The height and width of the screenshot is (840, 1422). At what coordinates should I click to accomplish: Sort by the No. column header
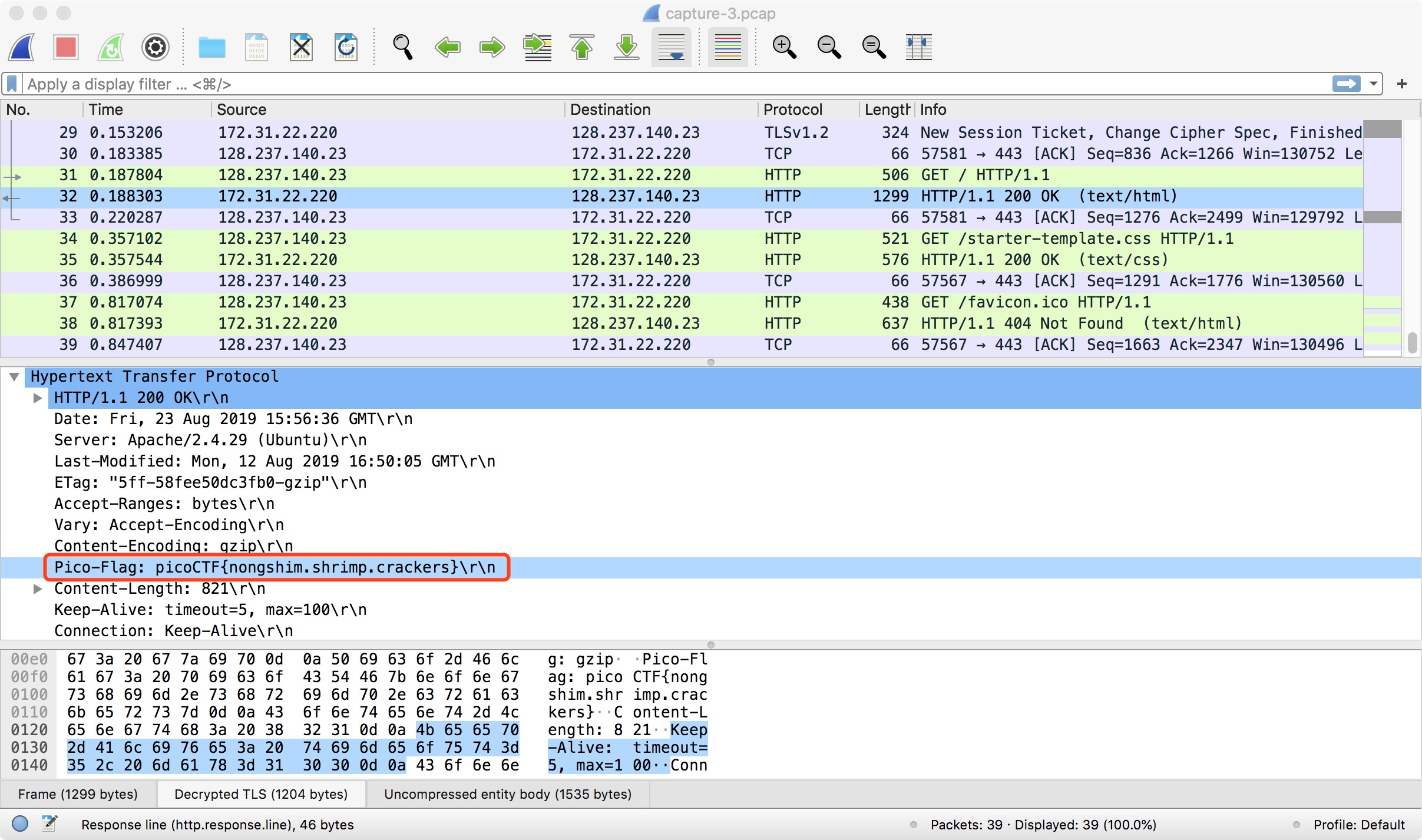coord(41,110)
